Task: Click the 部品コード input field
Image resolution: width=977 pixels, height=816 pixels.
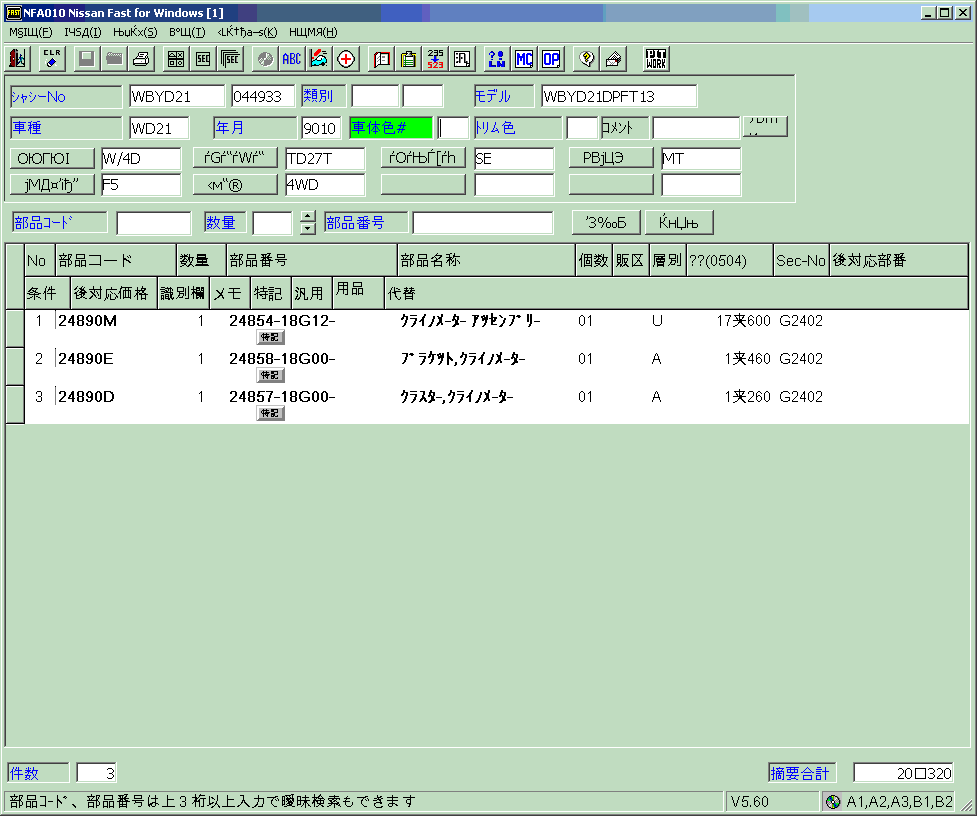Action: click(x=154, y=222)
